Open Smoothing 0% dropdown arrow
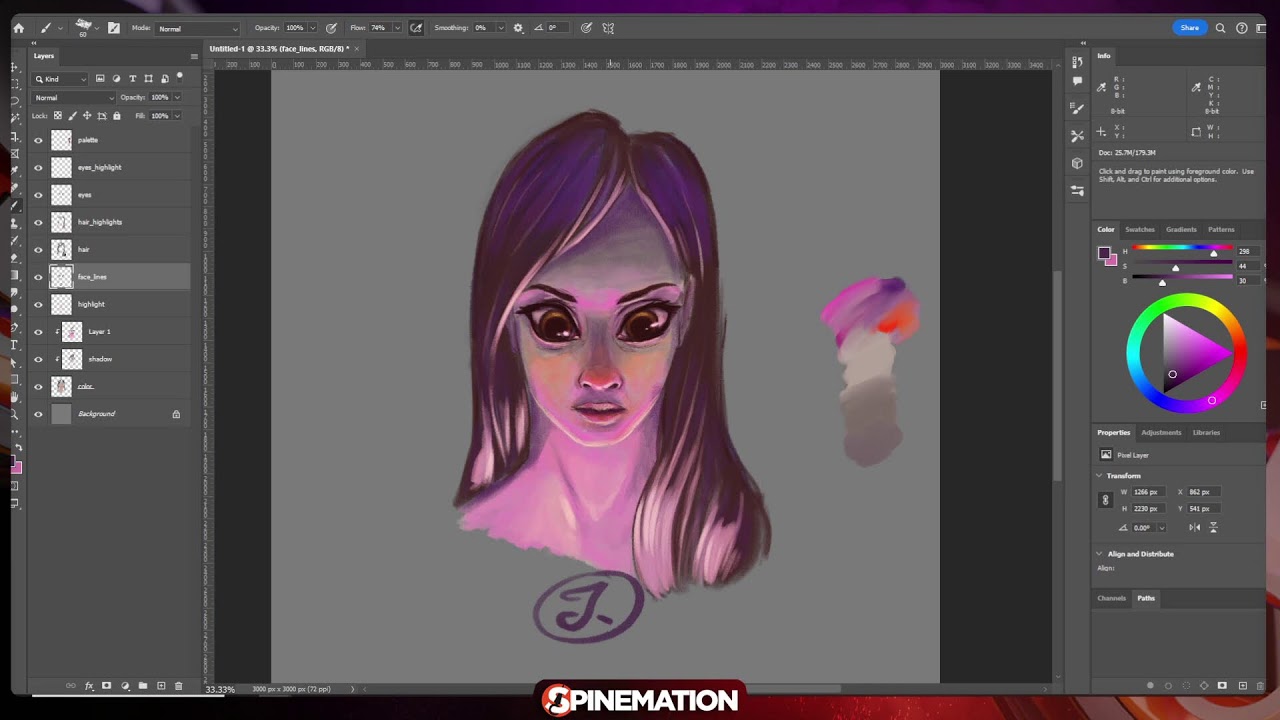1280x720 pixels. tap(501, 28)
